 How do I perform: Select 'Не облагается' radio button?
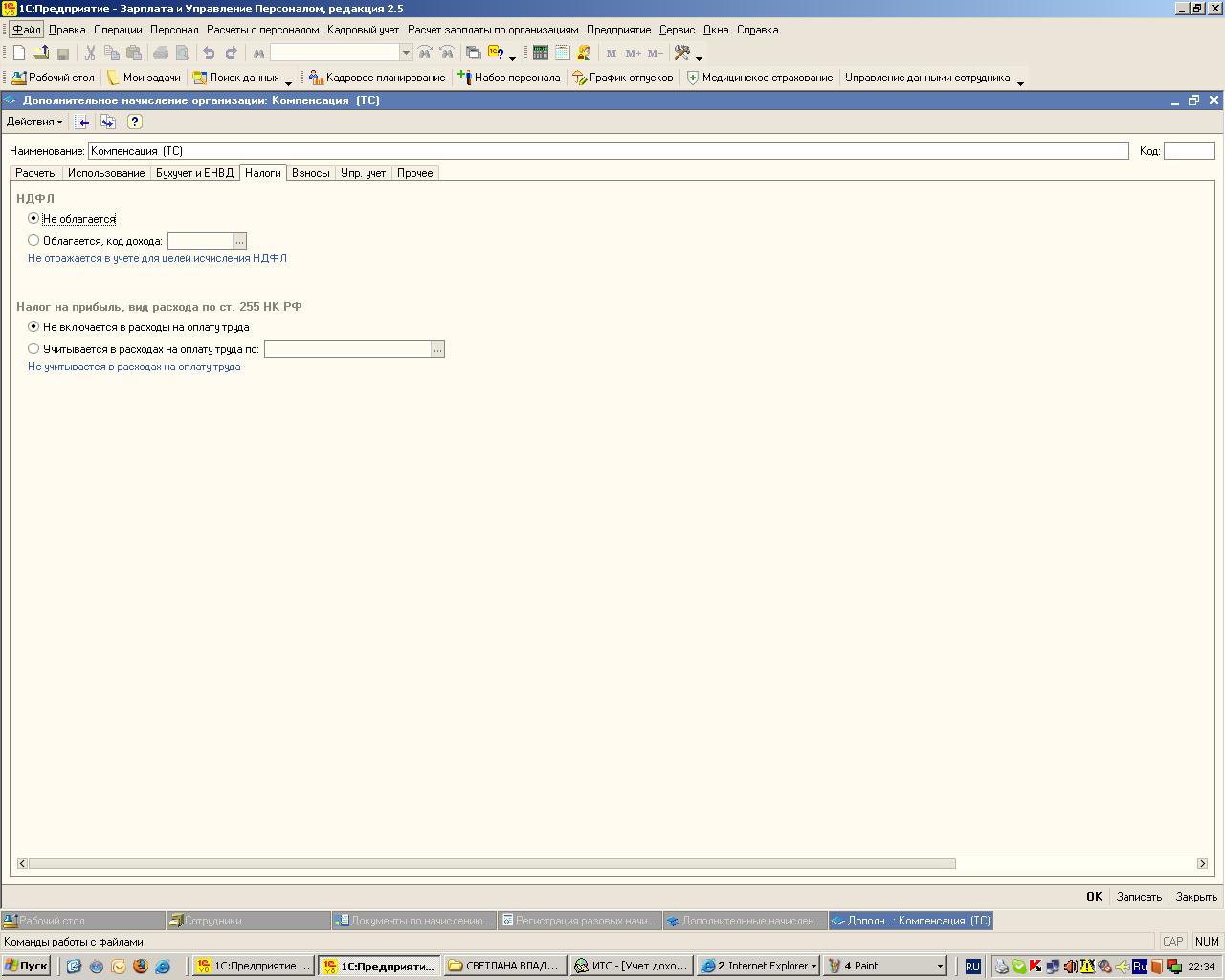tap(33, 219)
